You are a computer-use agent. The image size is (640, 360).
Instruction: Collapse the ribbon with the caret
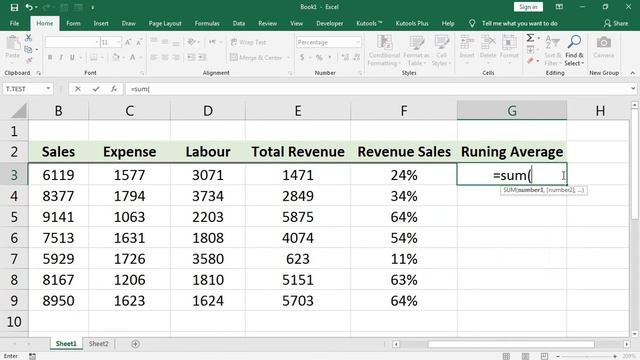point(633,73)
